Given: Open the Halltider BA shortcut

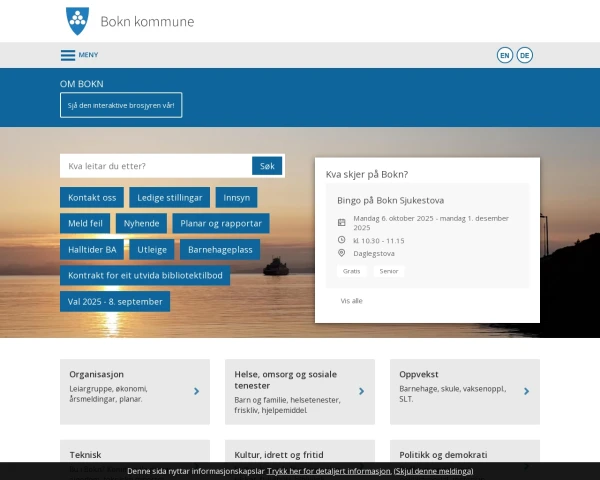Looking at the screenshot, I should point(92,250).
